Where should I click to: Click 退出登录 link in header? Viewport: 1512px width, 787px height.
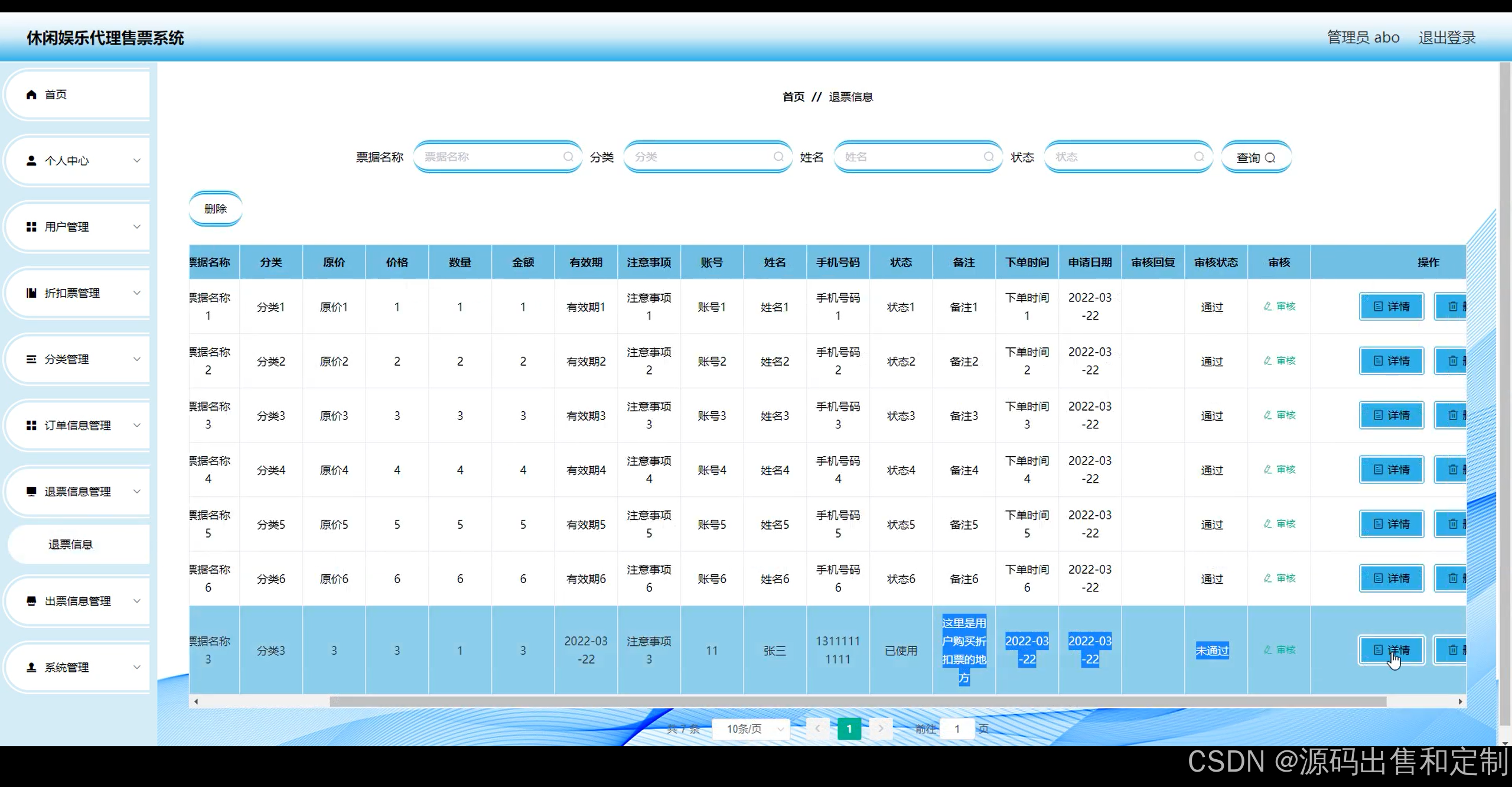[x=1446, y=38]
